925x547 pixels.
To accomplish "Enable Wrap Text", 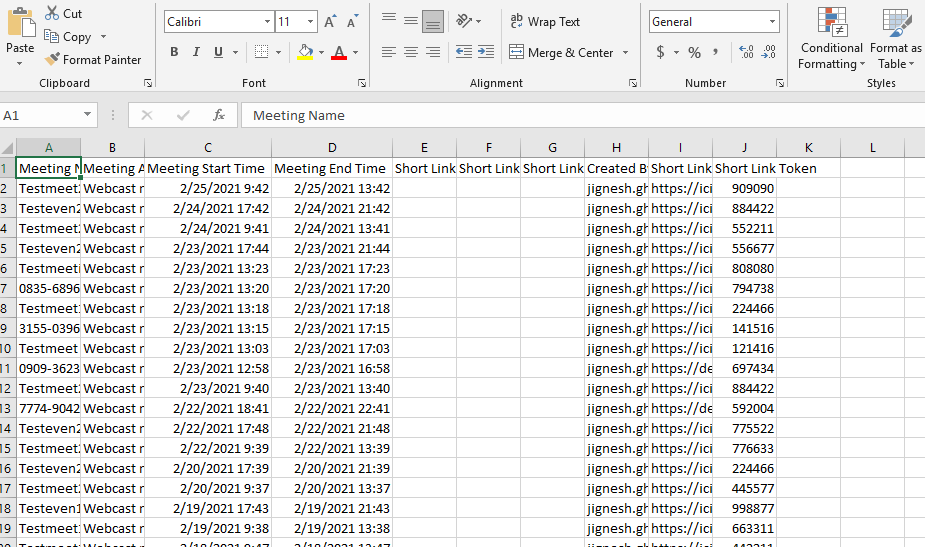I will coord(545,22).
